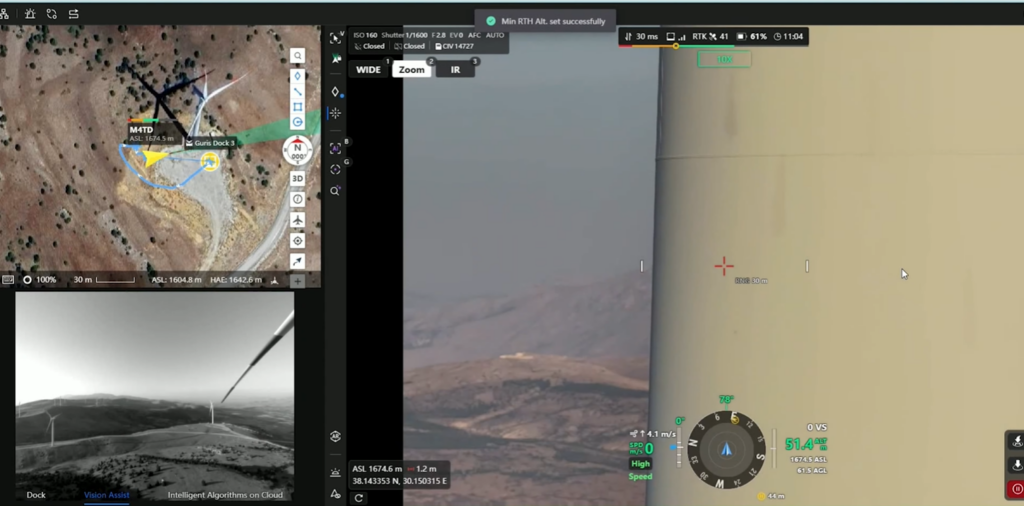
Task: Click the zoom search icon in camera sidebar
Action: point(336,191)
